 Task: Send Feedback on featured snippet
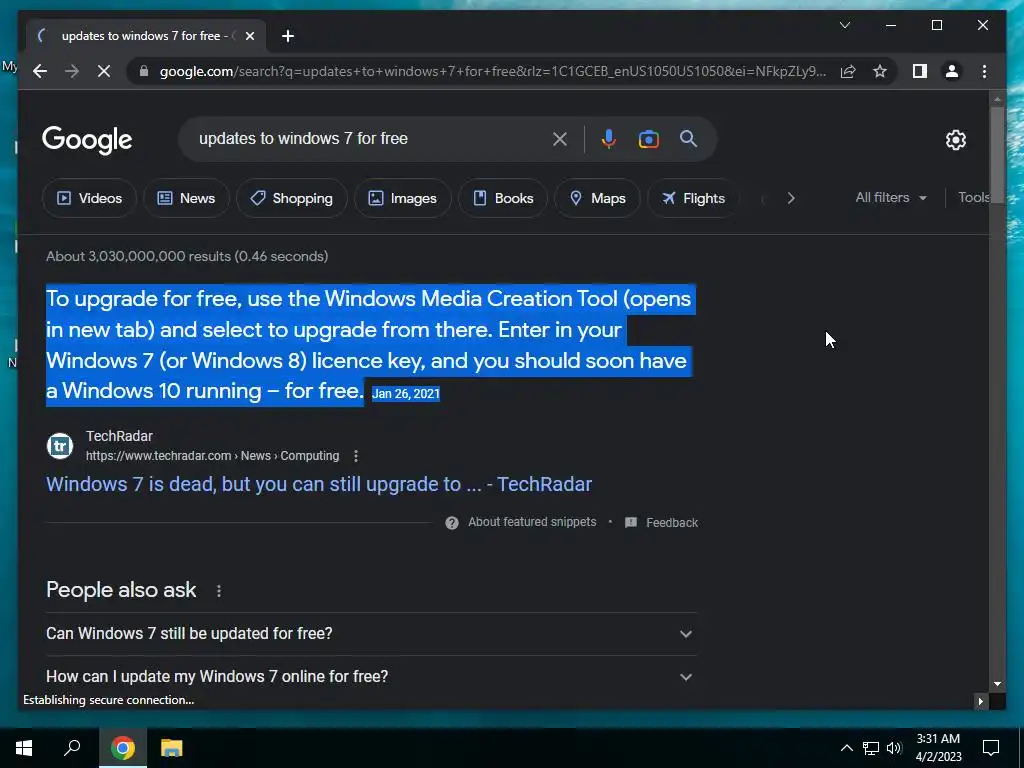661,522
